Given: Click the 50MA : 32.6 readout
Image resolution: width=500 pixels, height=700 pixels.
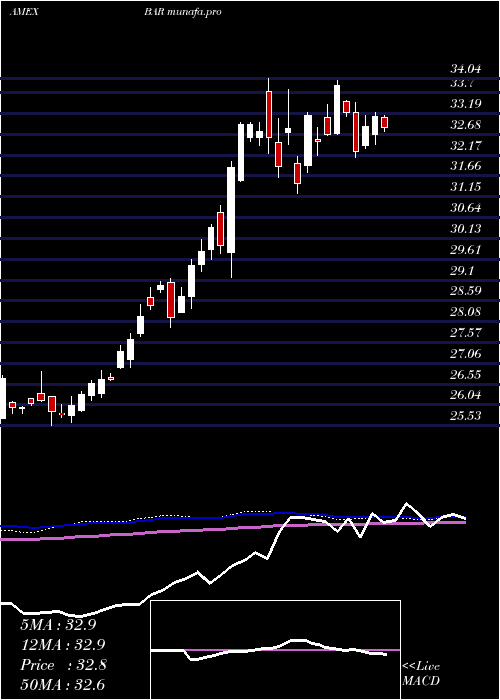Looking at the screenshot, I should [62, 685].
